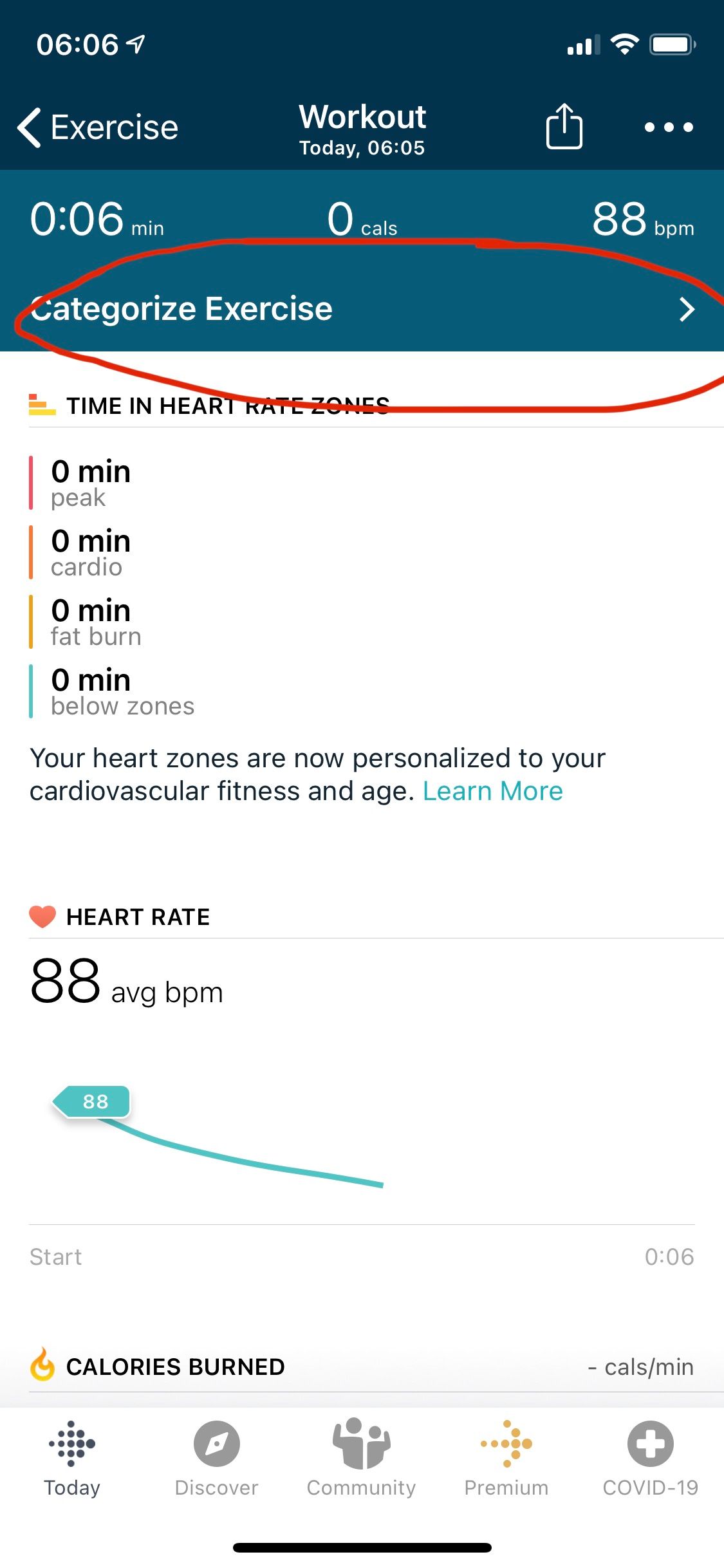Open the Discover compass tab
Viewport: 724px width, 1568px height.
[217, 1459]
